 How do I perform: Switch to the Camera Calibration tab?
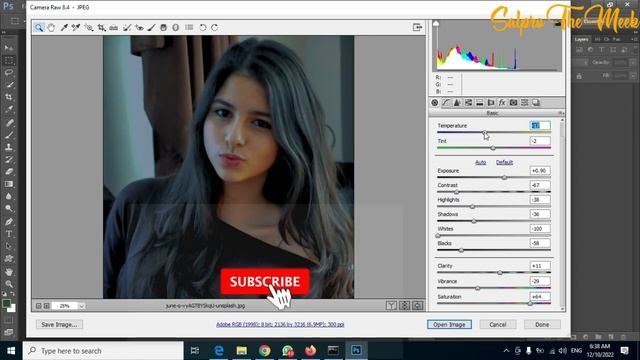coord(513,103)
